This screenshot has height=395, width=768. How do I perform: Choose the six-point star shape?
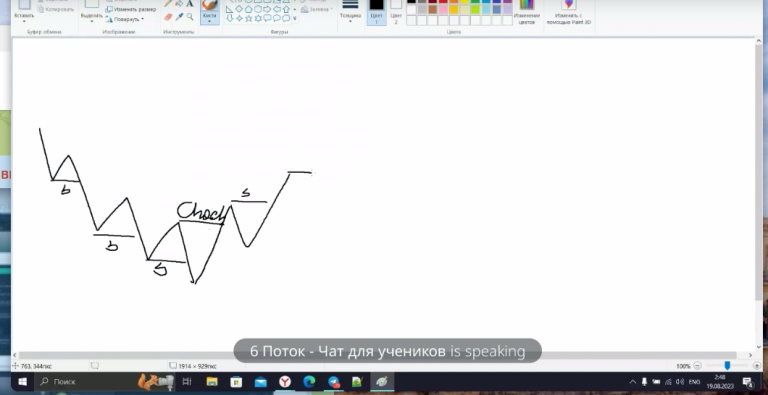pos(258,19)
